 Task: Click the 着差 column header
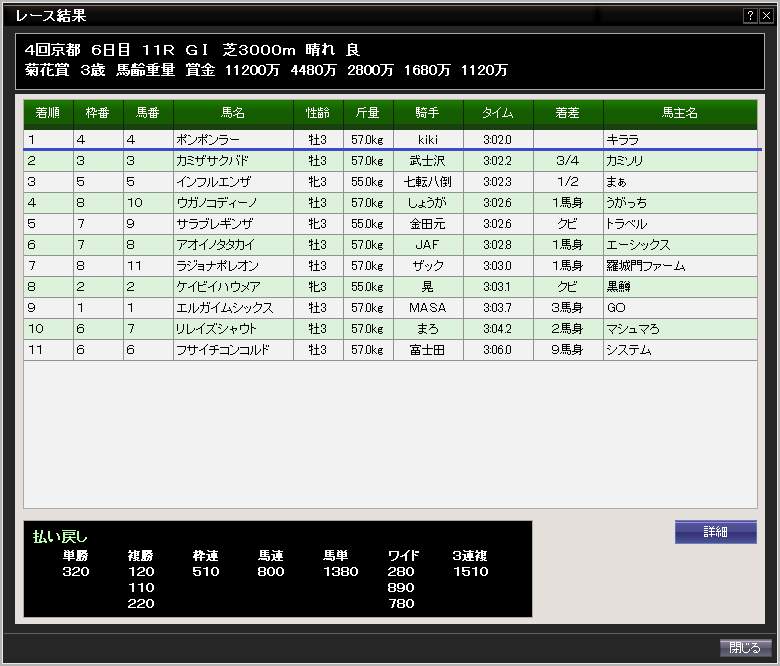click(568, 113)
